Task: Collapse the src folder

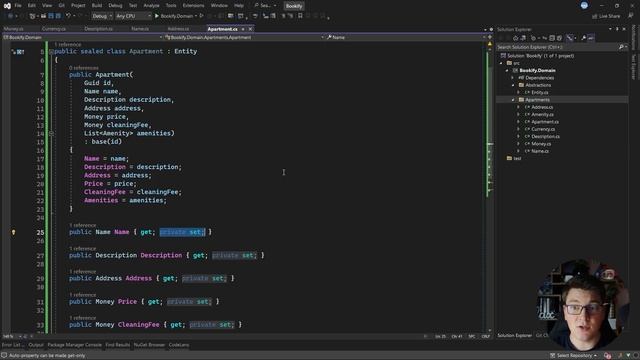Action: tap(501, 63)
